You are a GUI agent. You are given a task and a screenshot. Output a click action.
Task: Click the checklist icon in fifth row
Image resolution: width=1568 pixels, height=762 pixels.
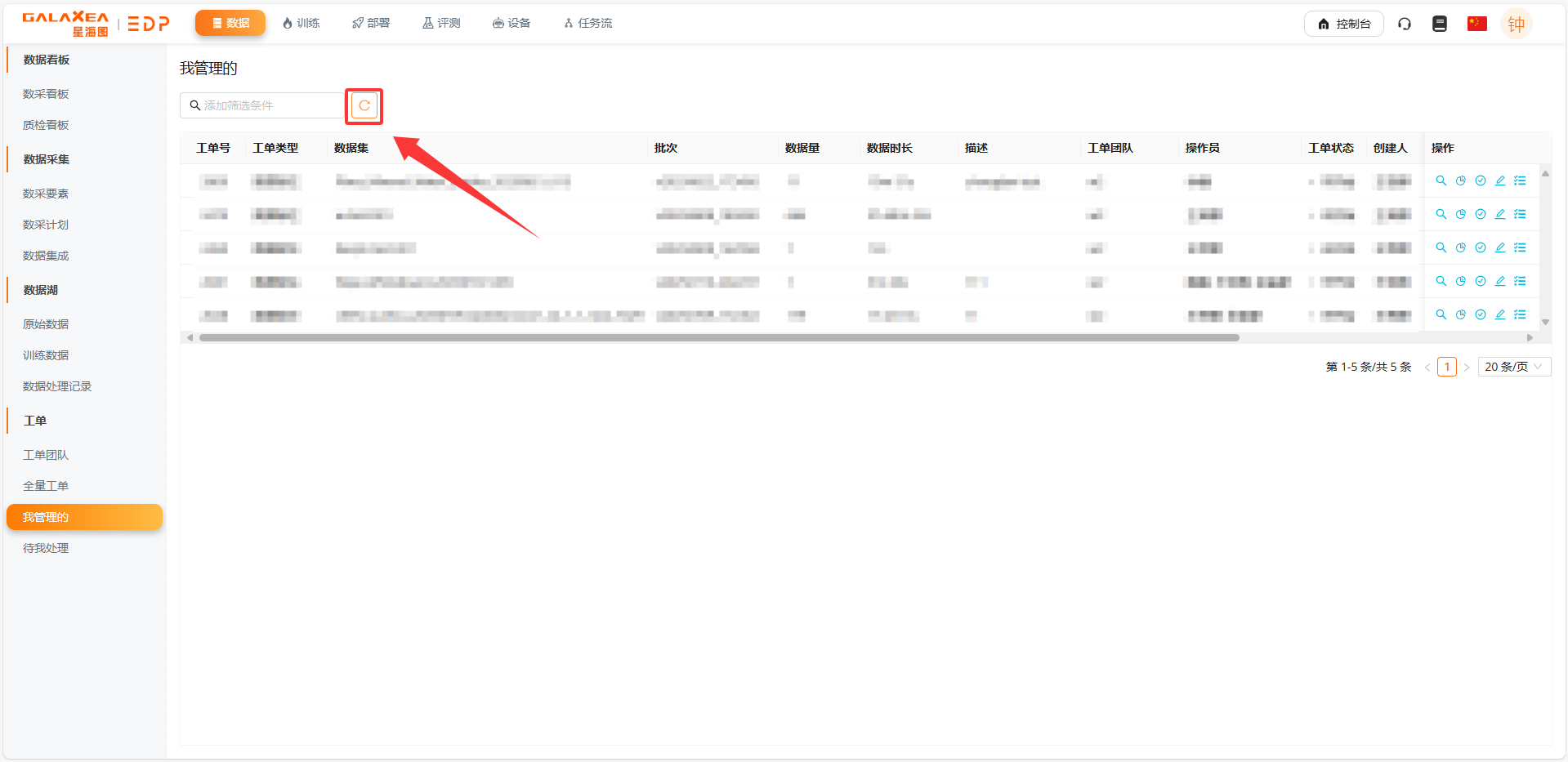coord(1520,314)
